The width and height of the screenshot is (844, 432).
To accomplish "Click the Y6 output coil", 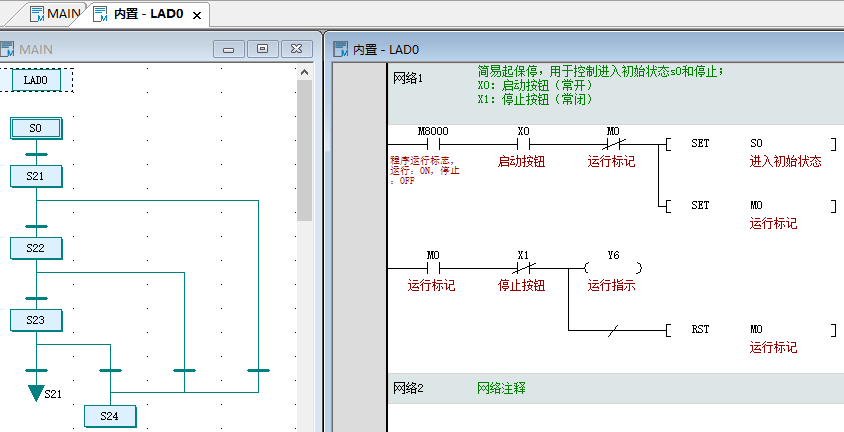I will [x=612, y=268].
